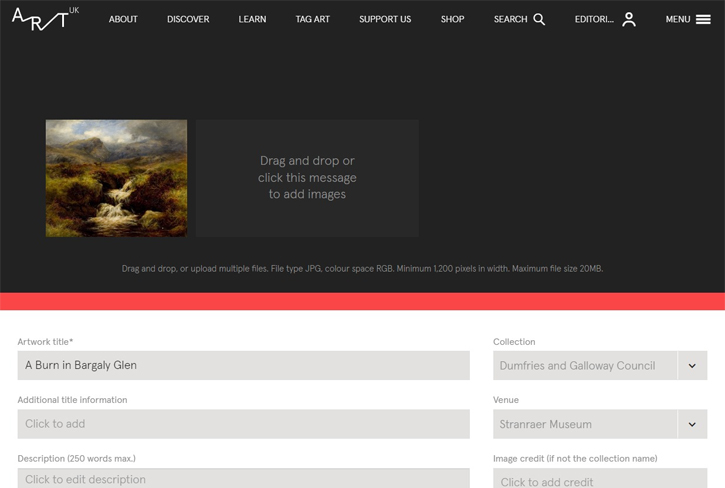Screen dimensions: 725x488
Task: Click to edit the description field
Action: 244,478
